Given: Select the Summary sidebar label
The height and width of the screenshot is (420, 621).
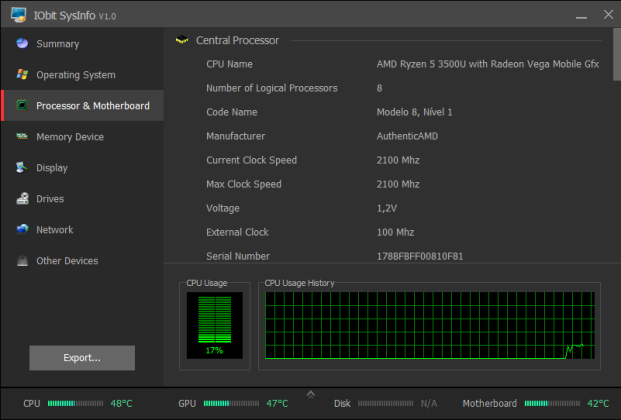Looking at the screenshot, I should pos(58,44).
